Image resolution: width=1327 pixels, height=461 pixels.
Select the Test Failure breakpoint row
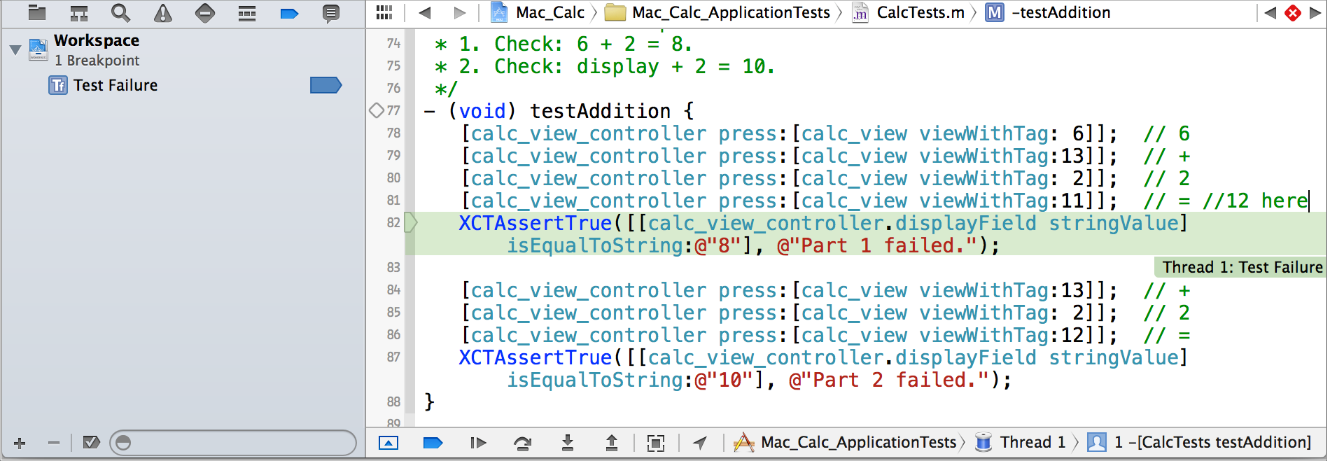coord(182,86)
